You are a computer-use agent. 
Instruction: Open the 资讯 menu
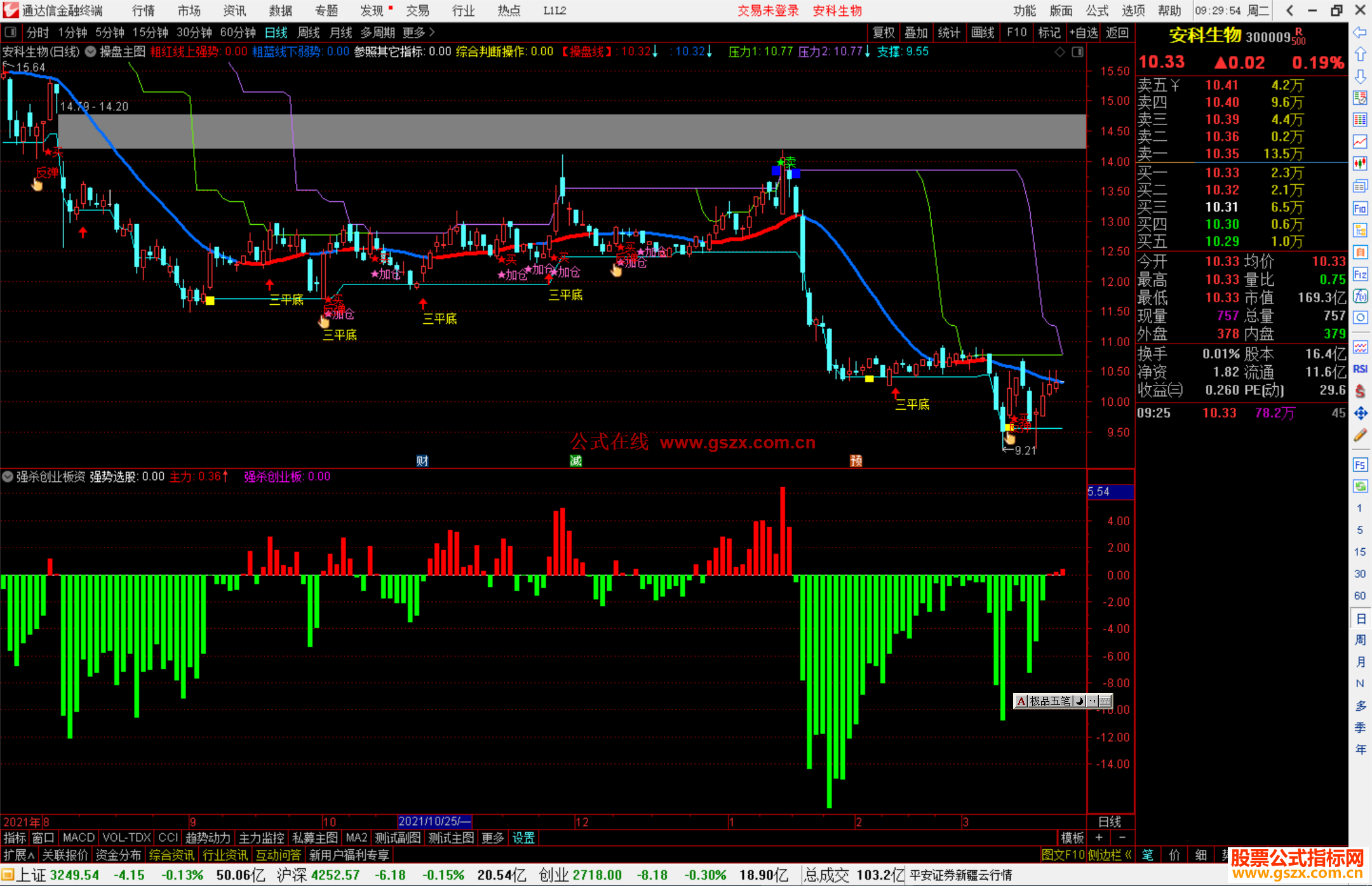[235, 11]
